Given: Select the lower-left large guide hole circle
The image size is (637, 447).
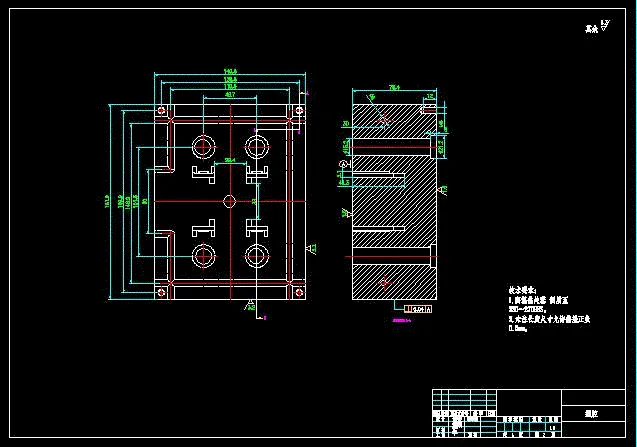Looking at the screenshot, I should coord(204,256).
